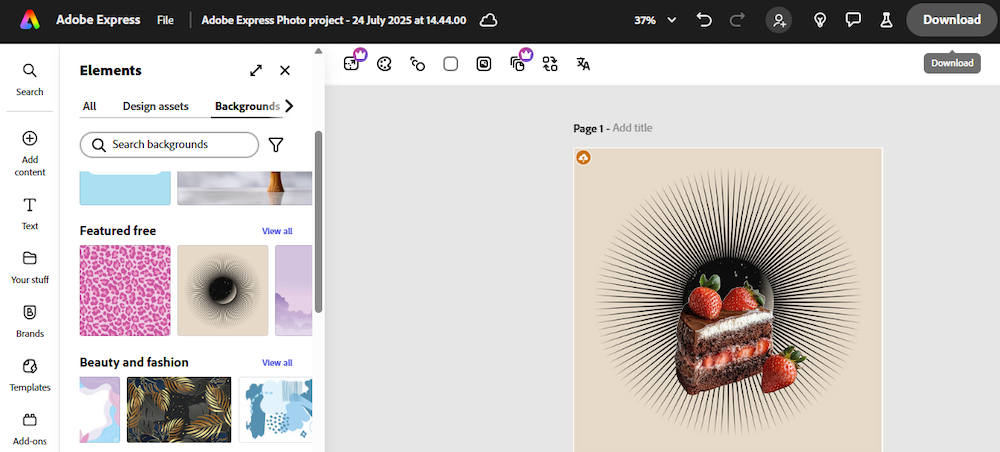Open the Templates sidebar panel
Viewport: 1000px width, 452px height.
coord(29,375)
